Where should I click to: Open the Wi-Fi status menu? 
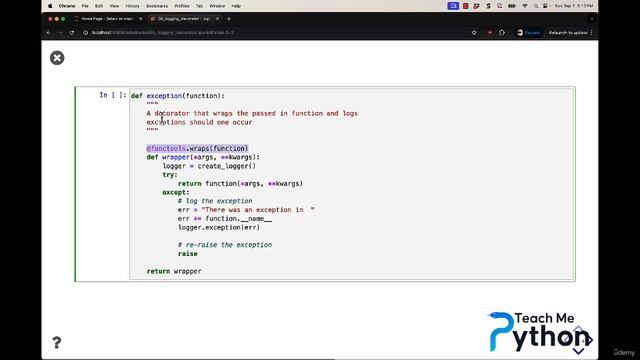pyautogui.click(x=525, y=6)
